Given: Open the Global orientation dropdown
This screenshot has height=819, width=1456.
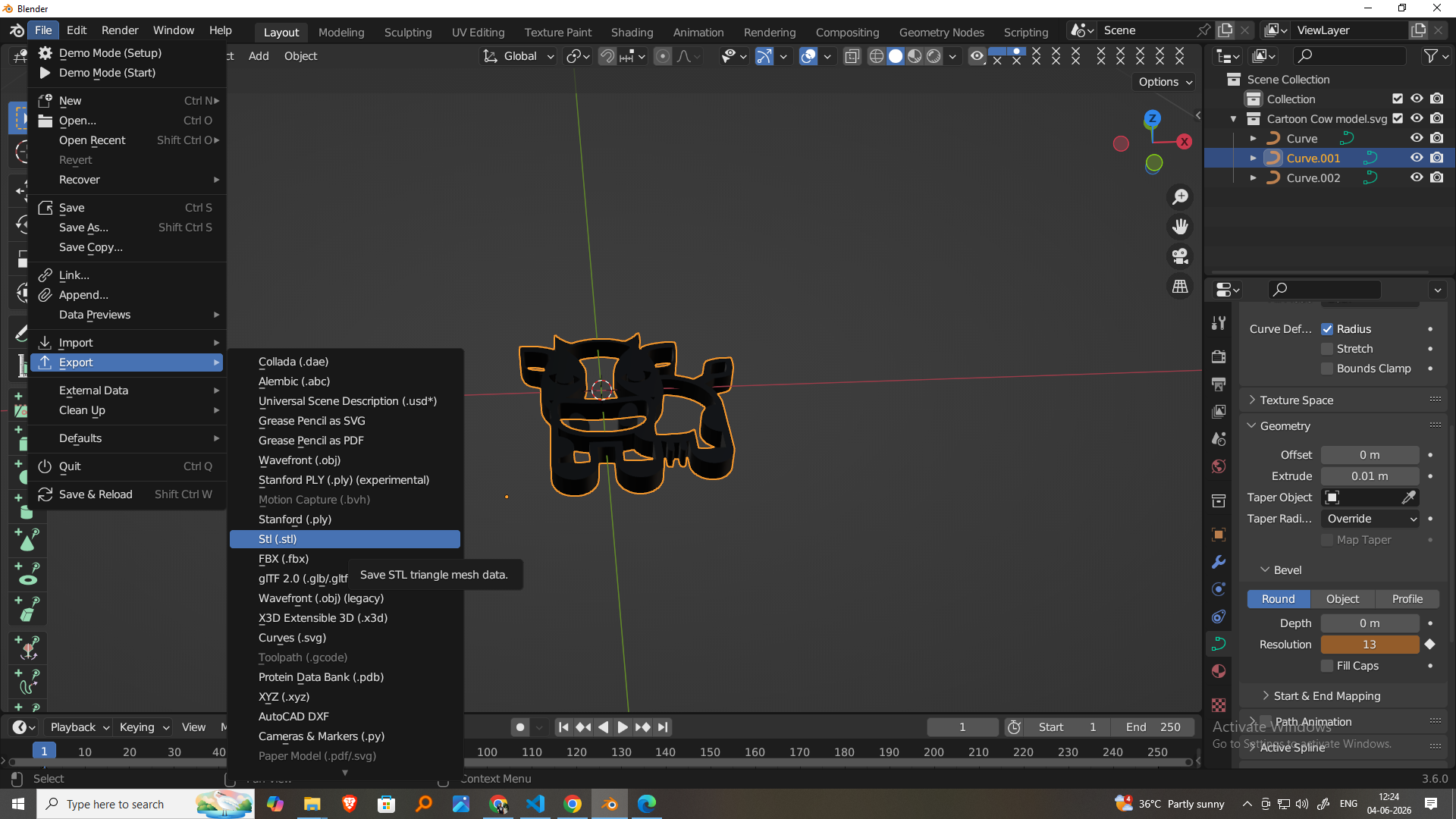Looking at the screenshot, I should pos(519,56).
